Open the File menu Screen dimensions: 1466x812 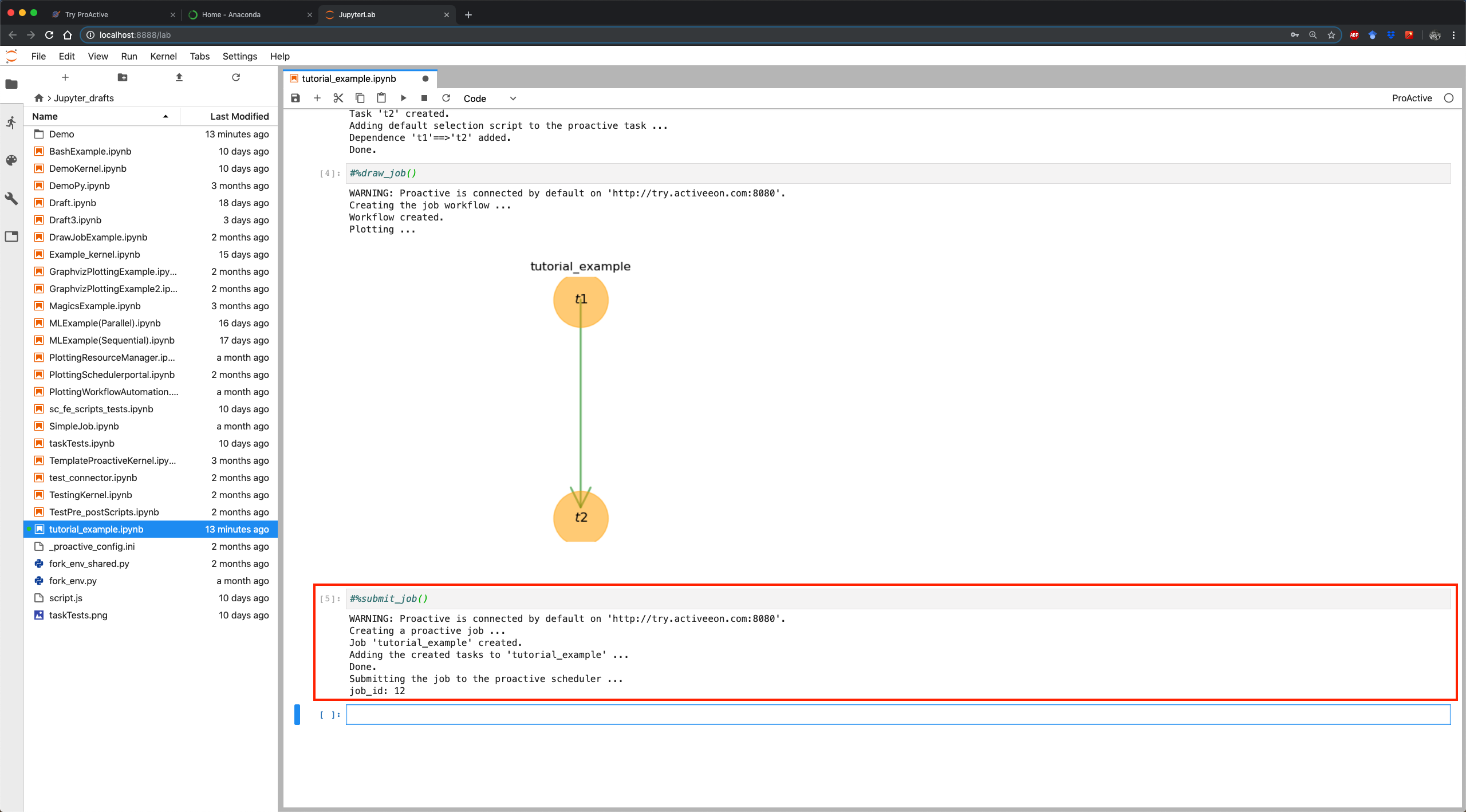click(x=38, y=56)
